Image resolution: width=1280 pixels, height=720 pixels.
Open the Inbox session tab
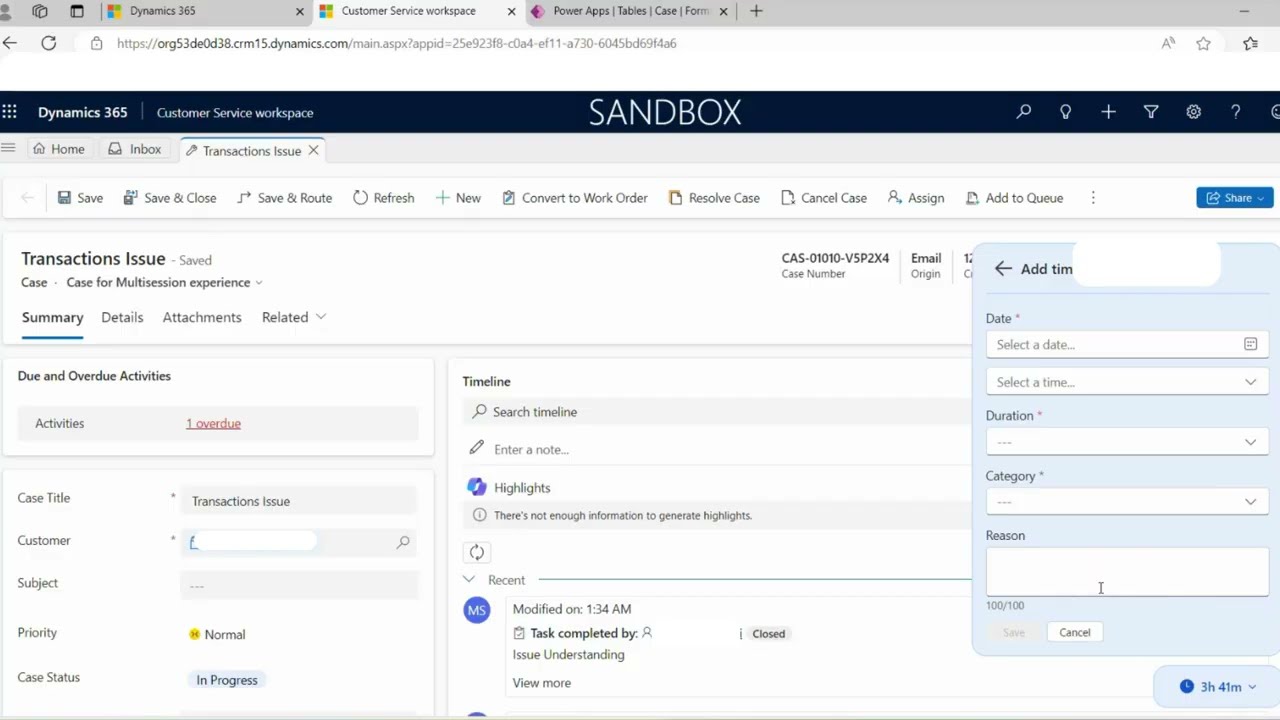134,149
